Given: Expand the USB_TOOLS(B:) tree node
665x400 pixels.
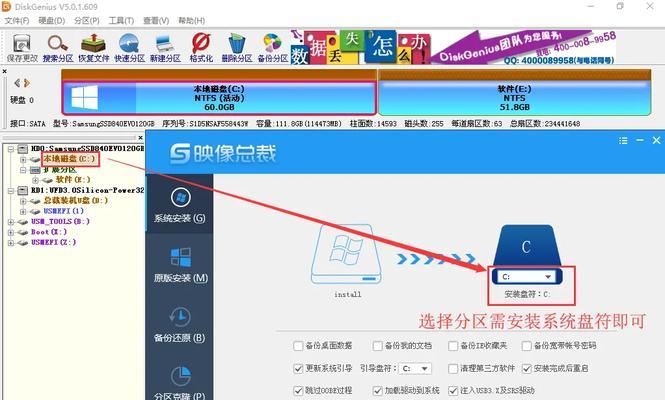Looking at the screenshot, I should [x=11, y=222].
